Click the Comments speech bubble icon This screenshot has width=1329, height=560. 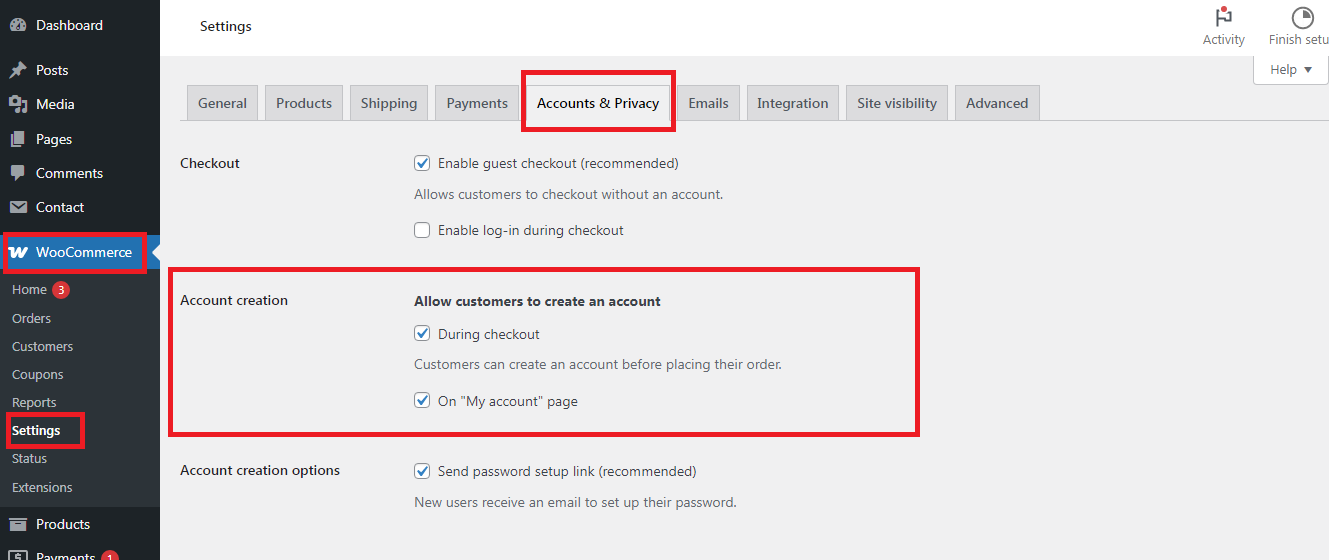tap(18, 173)
